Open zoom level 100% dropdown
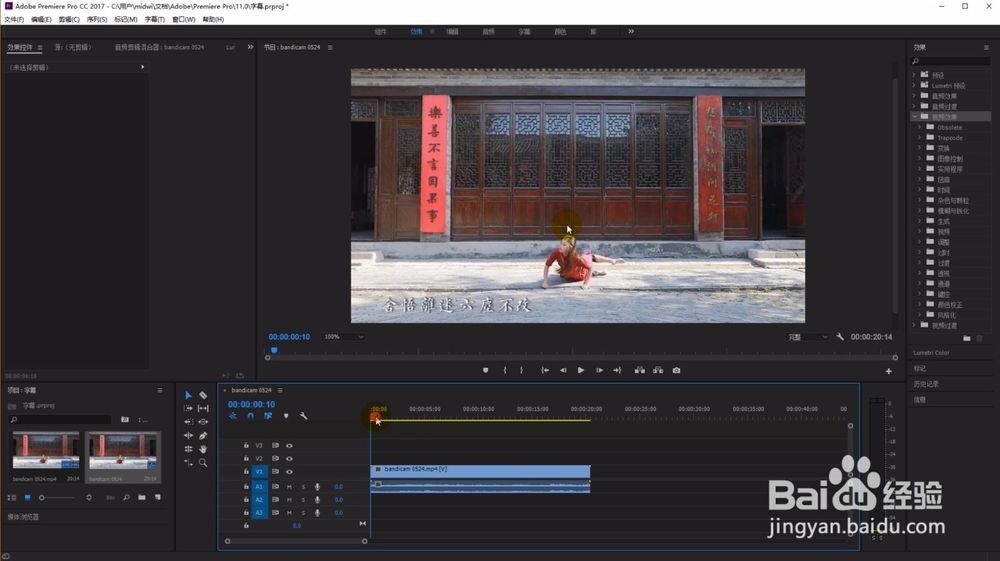 click(x=344, y=337)
